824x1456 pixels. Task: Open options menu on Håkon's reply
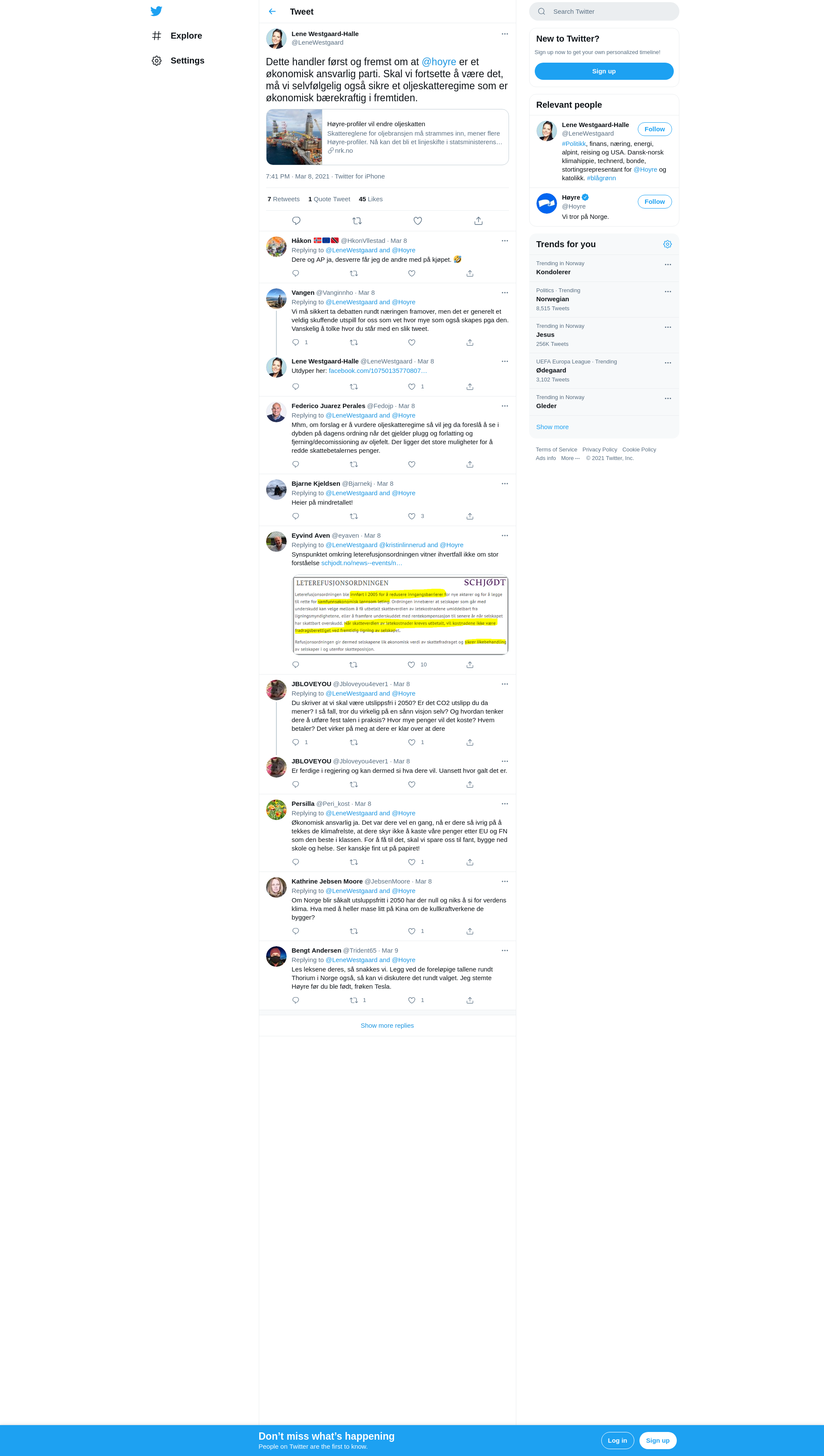(505, 240)
